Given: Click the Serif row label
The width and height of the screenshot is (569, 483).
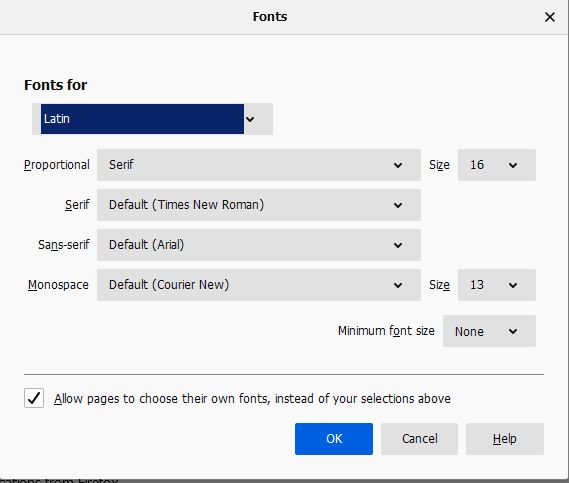Looking at the screenshot, I should [77, 205].
